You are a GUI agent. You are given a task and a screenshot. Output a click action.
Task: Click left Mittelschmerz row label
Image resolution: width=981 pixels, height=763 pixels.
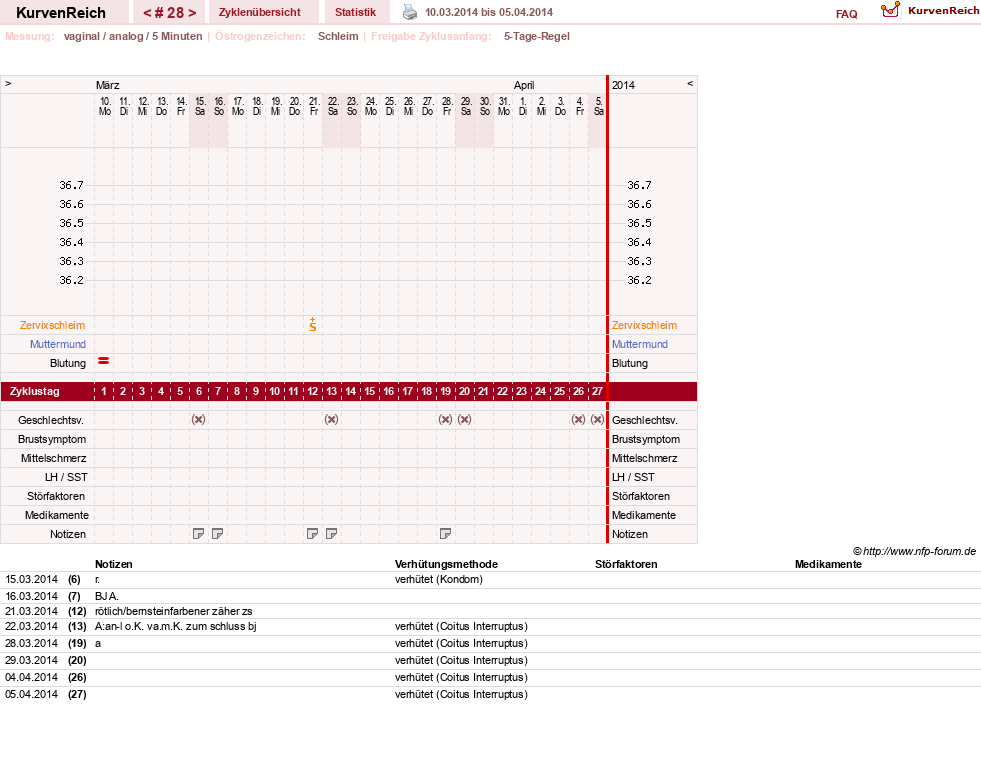point(54,458)
